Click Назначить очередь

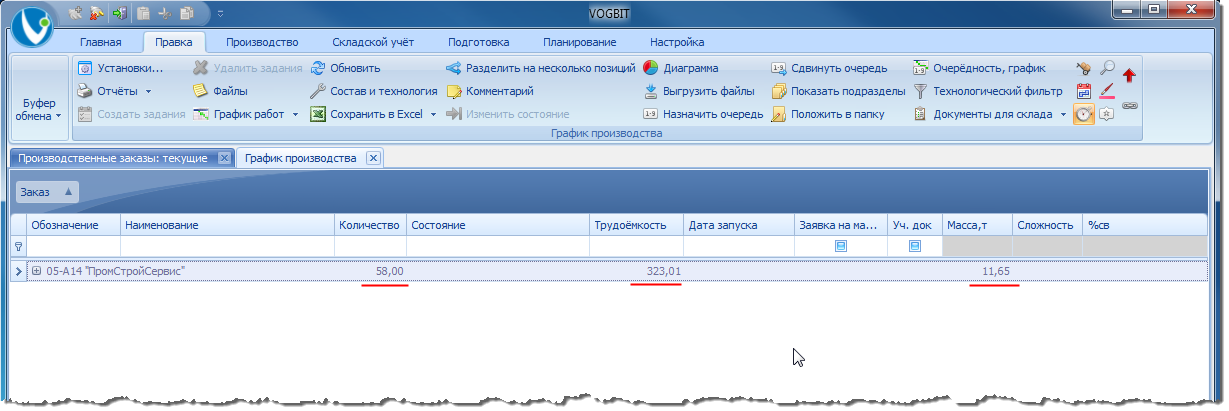pos(703,114)
